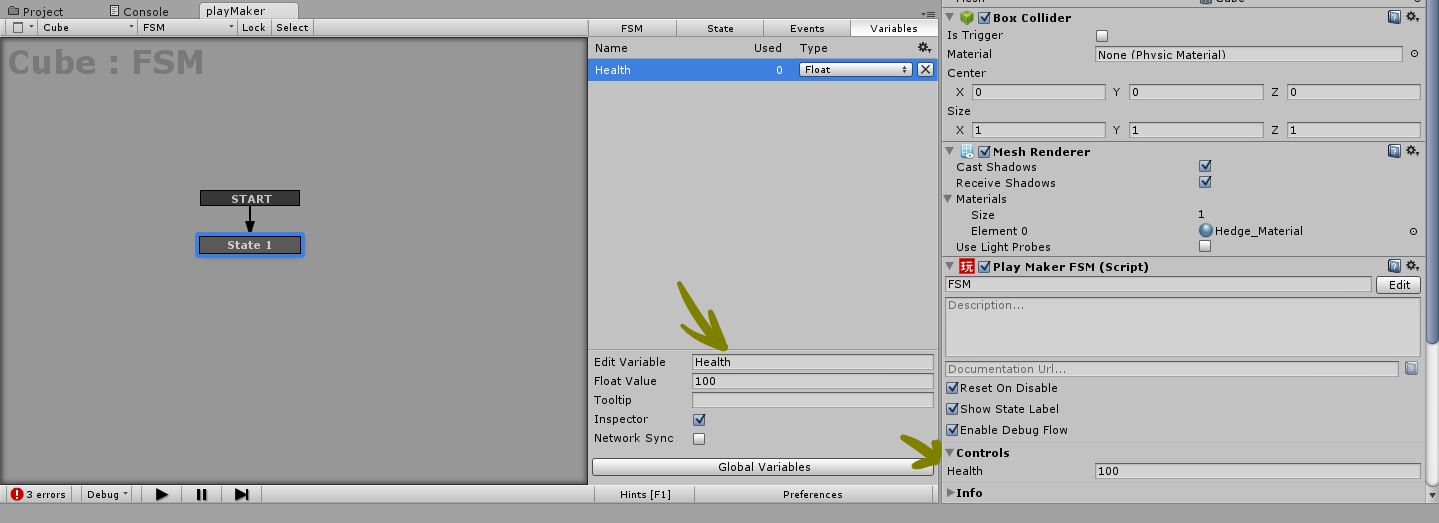Open the Box Collider gear settings menu
The image size is (1439, 523).
point(1412,17)
